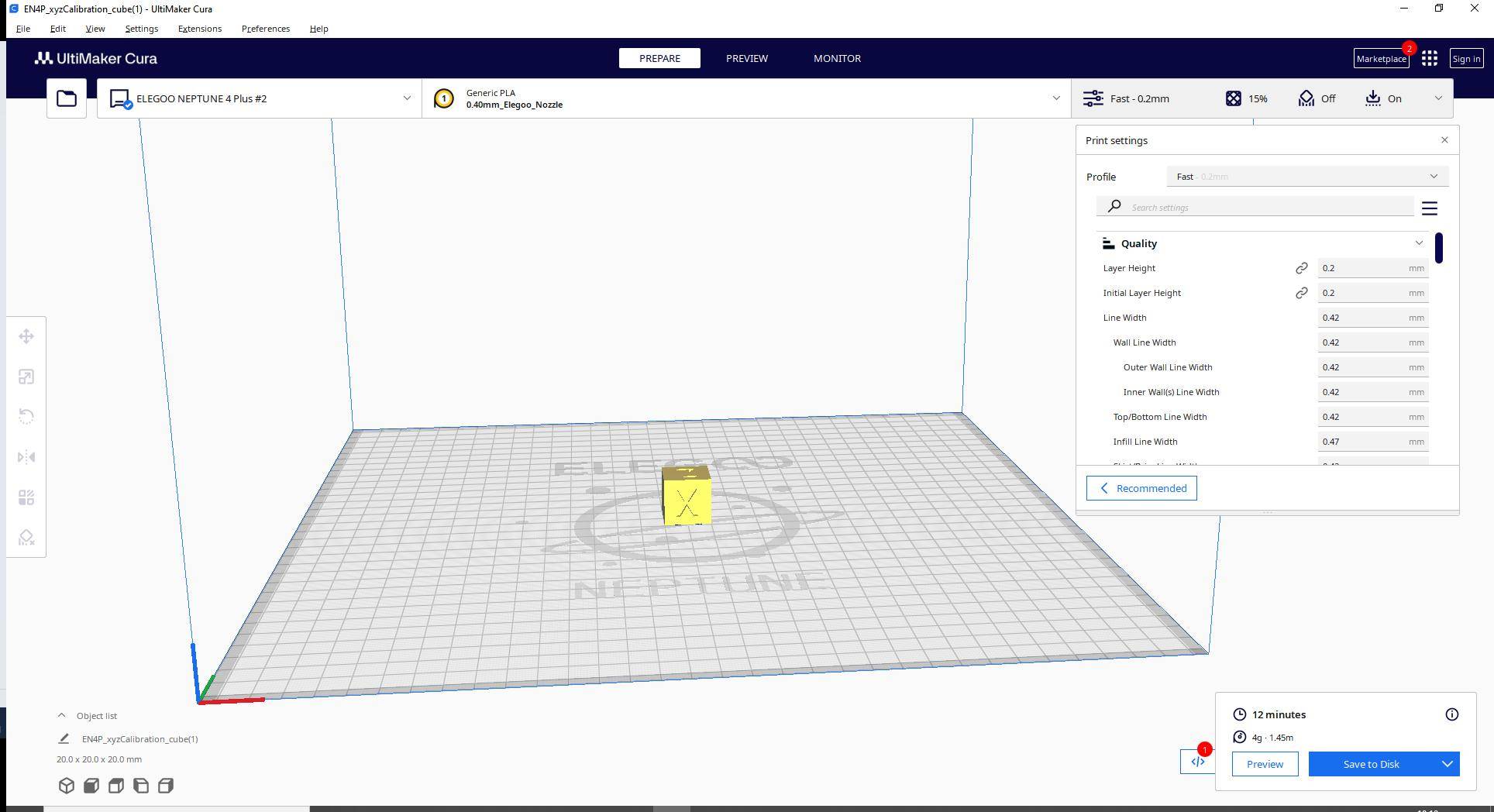
Task: Switch to the PREVIEW stage
Action: (x=747, y=58)
